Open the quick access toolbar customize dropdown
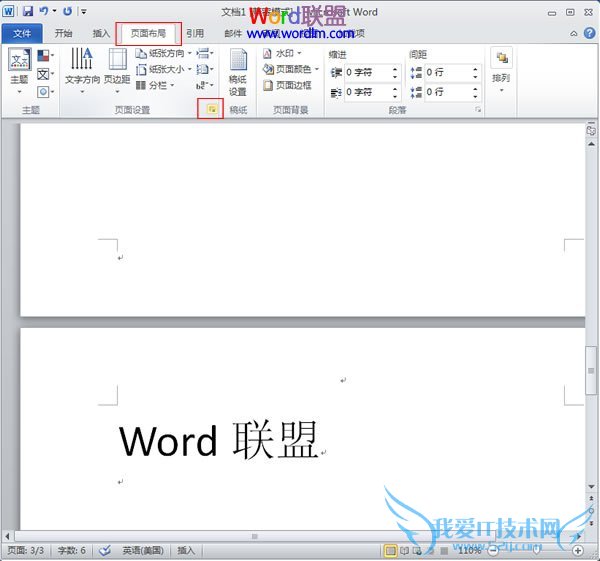The height and width of the screenshot is (561, 600). (84, 12)
